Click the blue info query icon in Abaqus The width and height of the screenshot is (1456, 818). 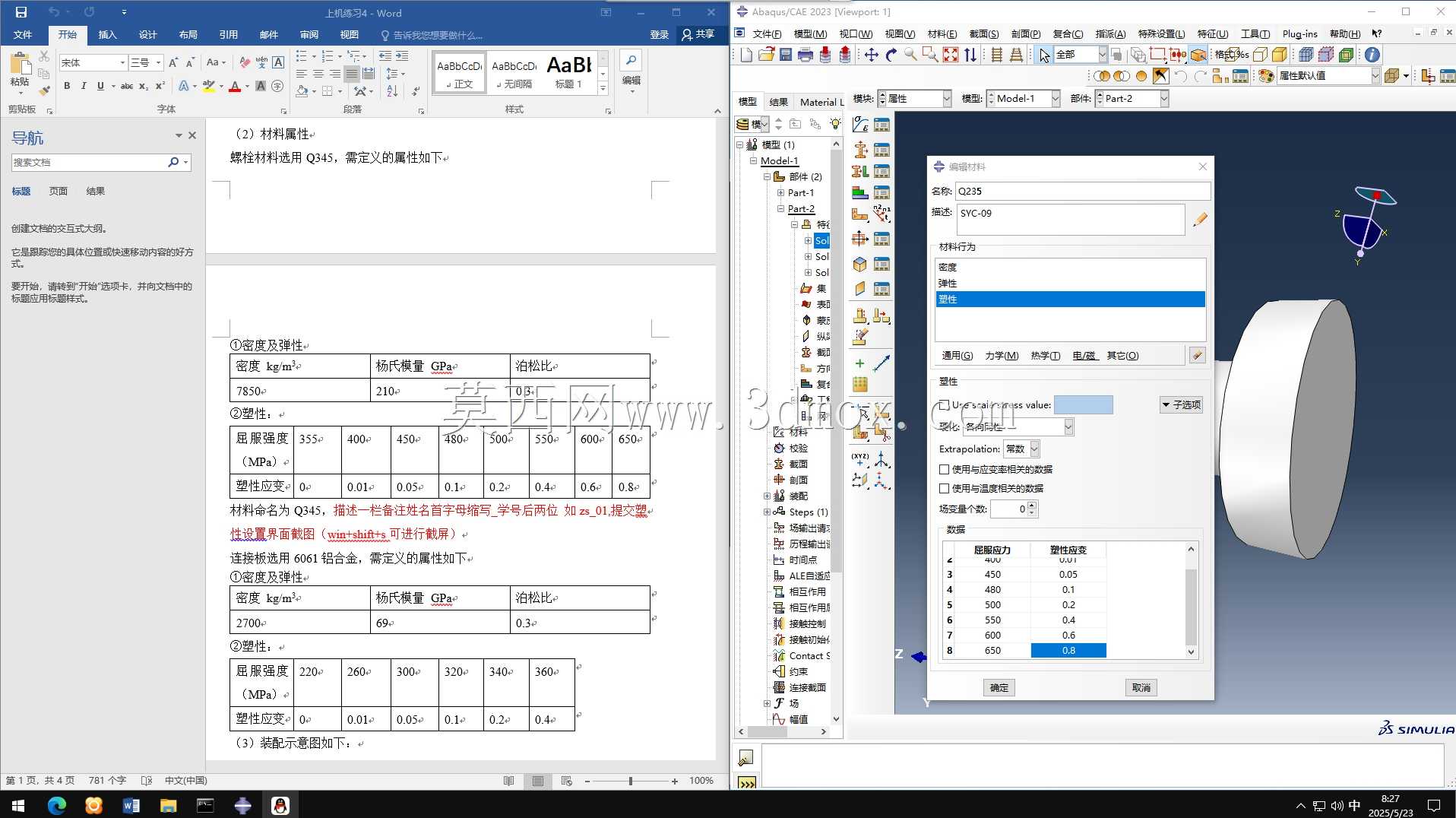(1372, 55)
